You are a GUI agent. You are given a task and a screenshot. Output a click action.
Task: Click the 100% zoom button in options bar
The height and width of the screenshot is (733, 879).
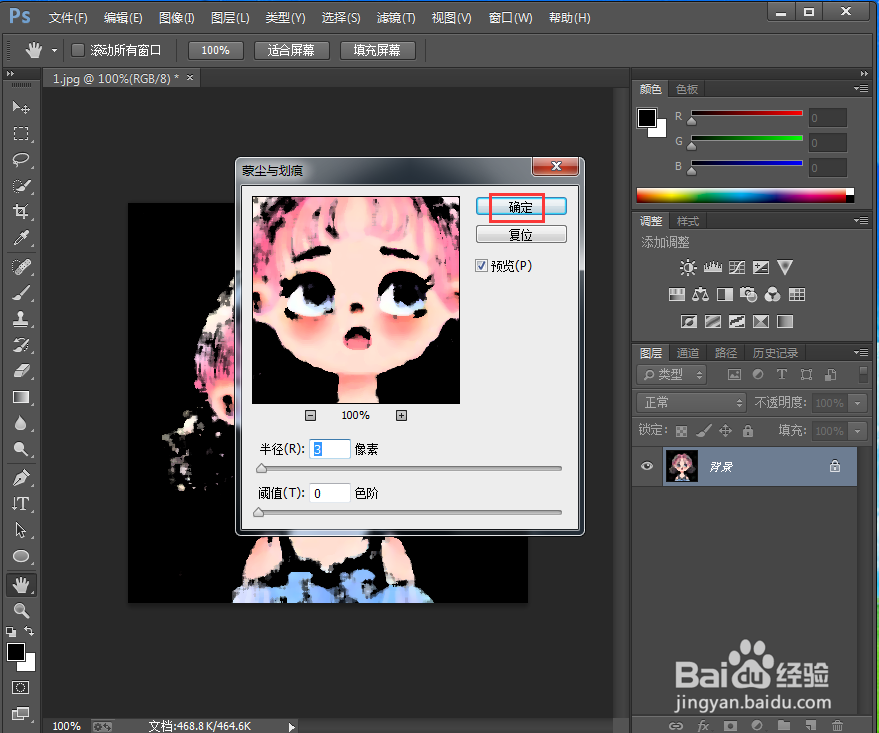[215, 50]
